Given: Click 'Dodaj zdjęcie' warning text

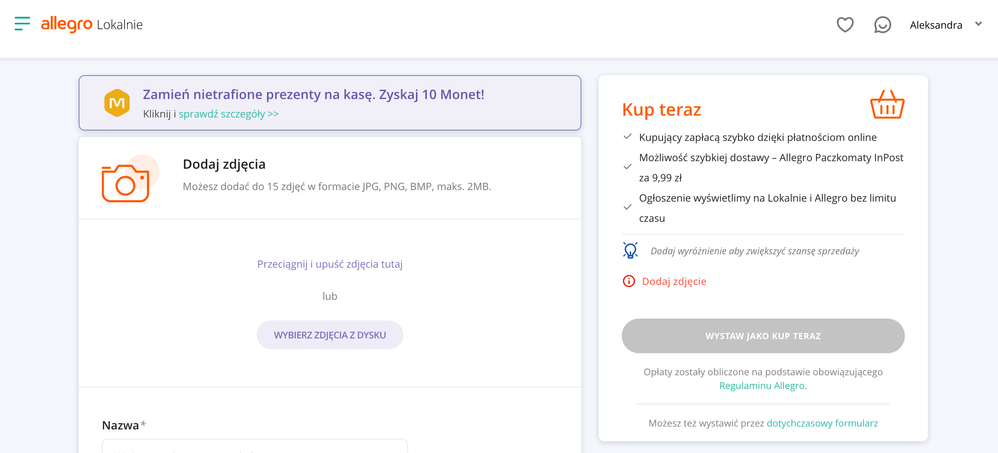Looking at the screenshot, I should coord(674,281).
